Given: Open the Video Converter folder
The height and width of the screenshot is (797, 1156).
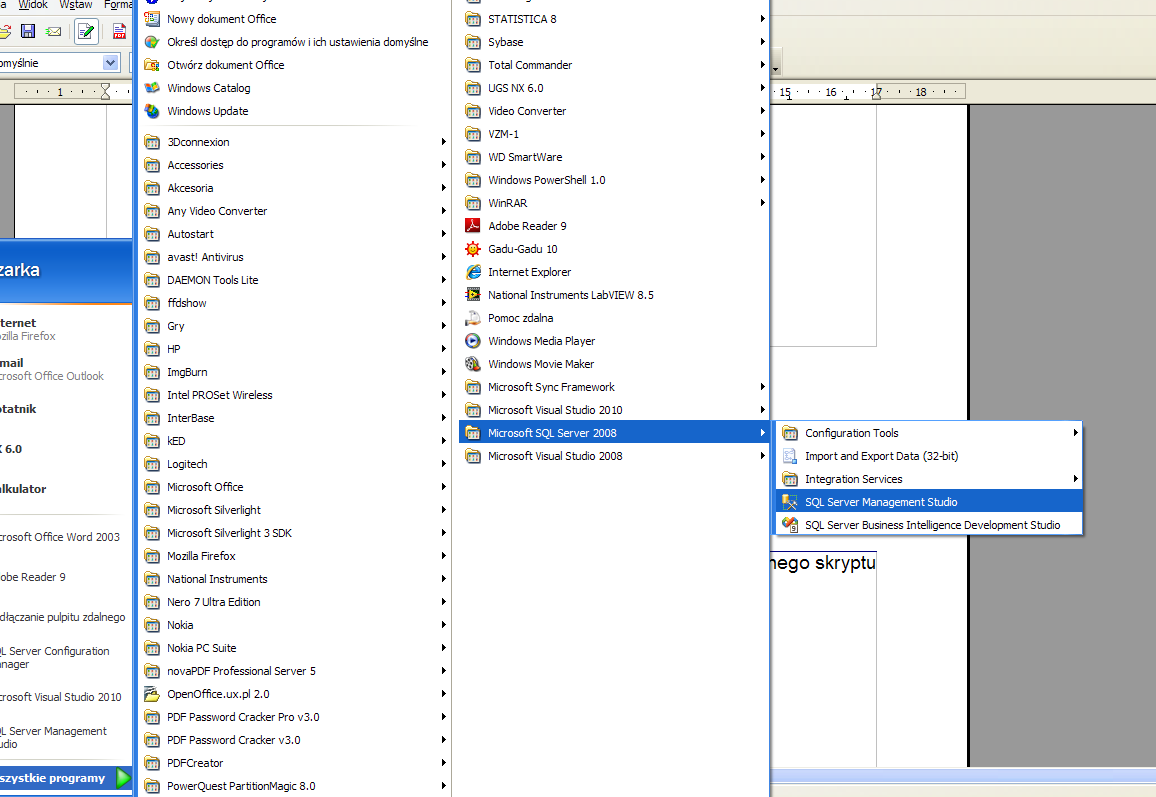Looking at the screenshot, I should 613,111.
